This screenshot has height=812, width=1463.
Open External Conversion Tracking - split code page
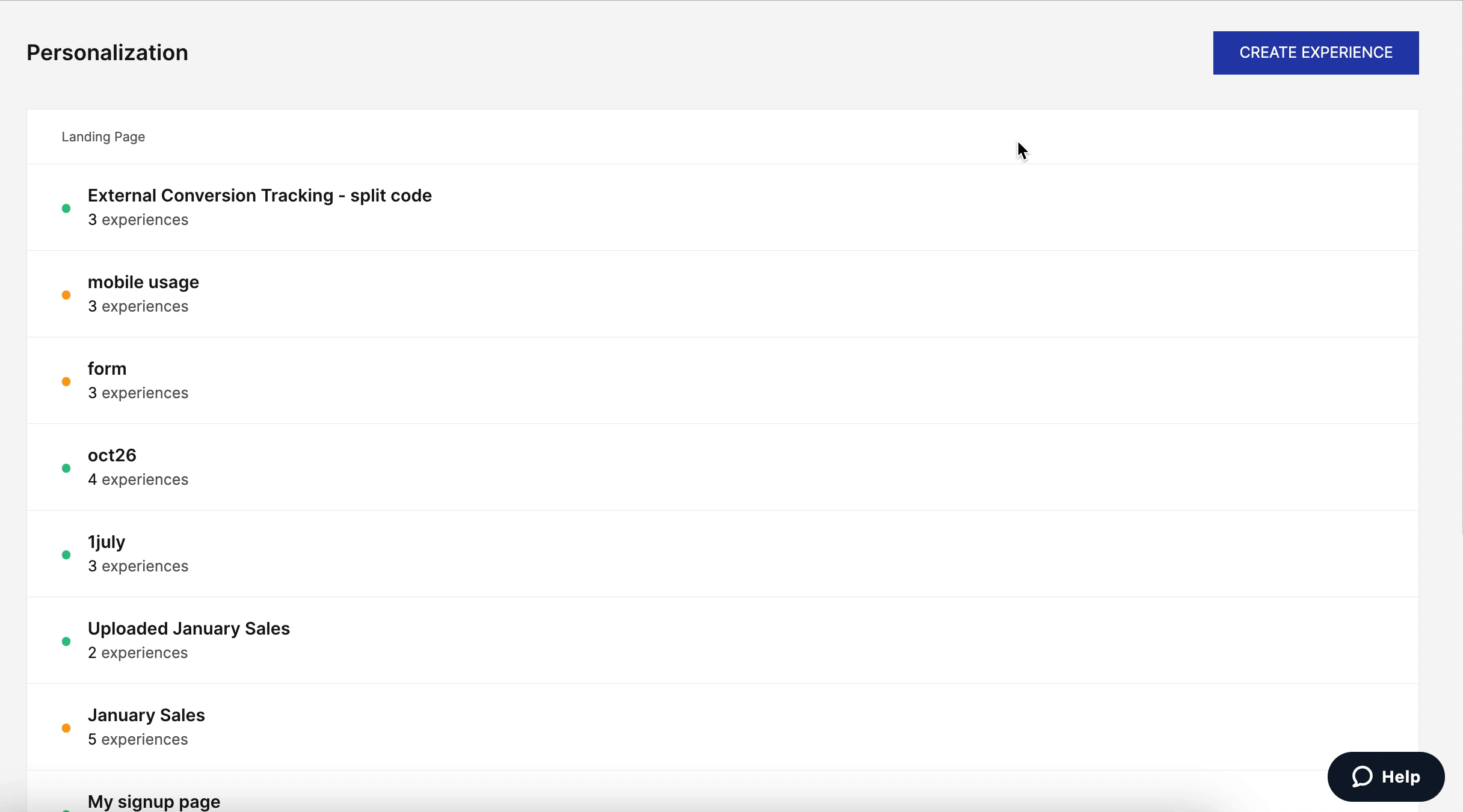722,208
